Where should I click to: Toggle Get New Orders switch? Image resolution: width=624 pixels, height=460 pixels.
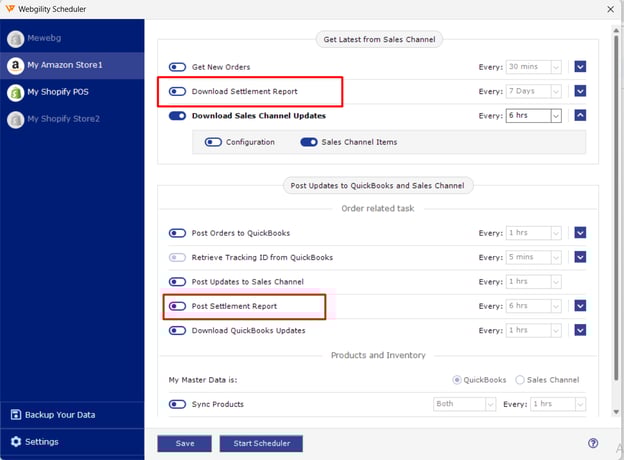pos(177,67)
